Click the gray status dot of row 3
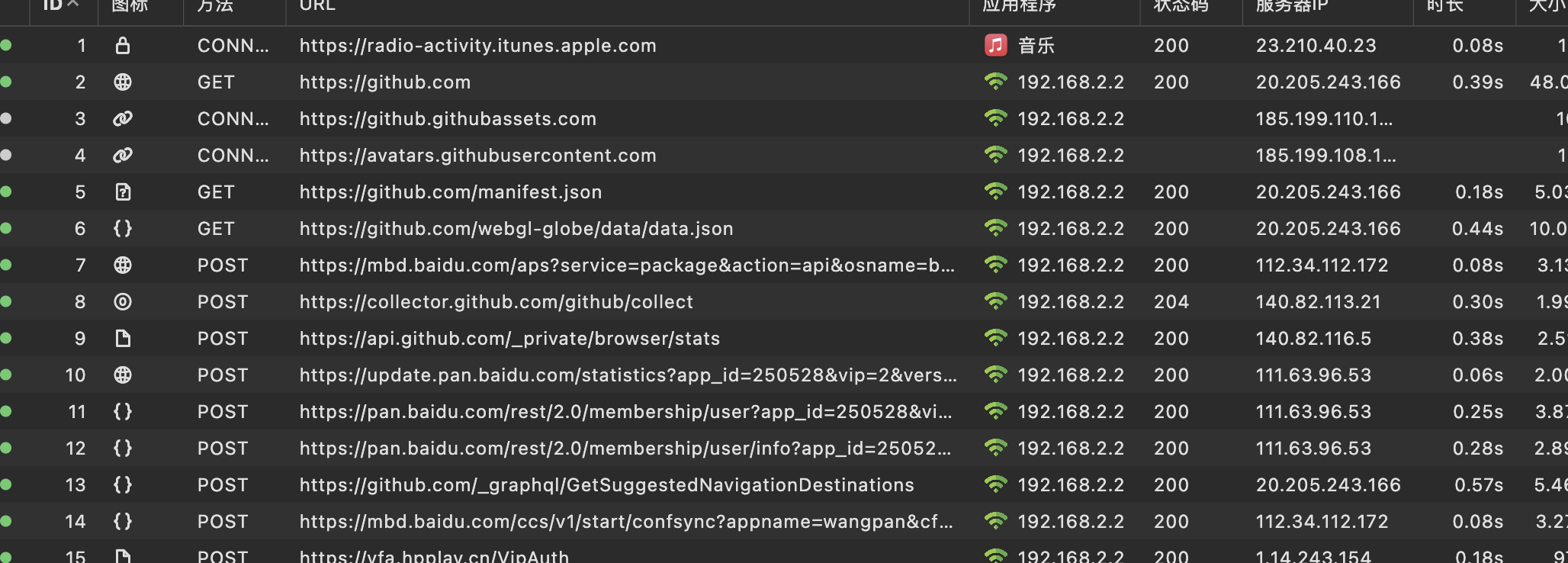This screenshot has height=563, width=1568. click(x=6, y=118)
